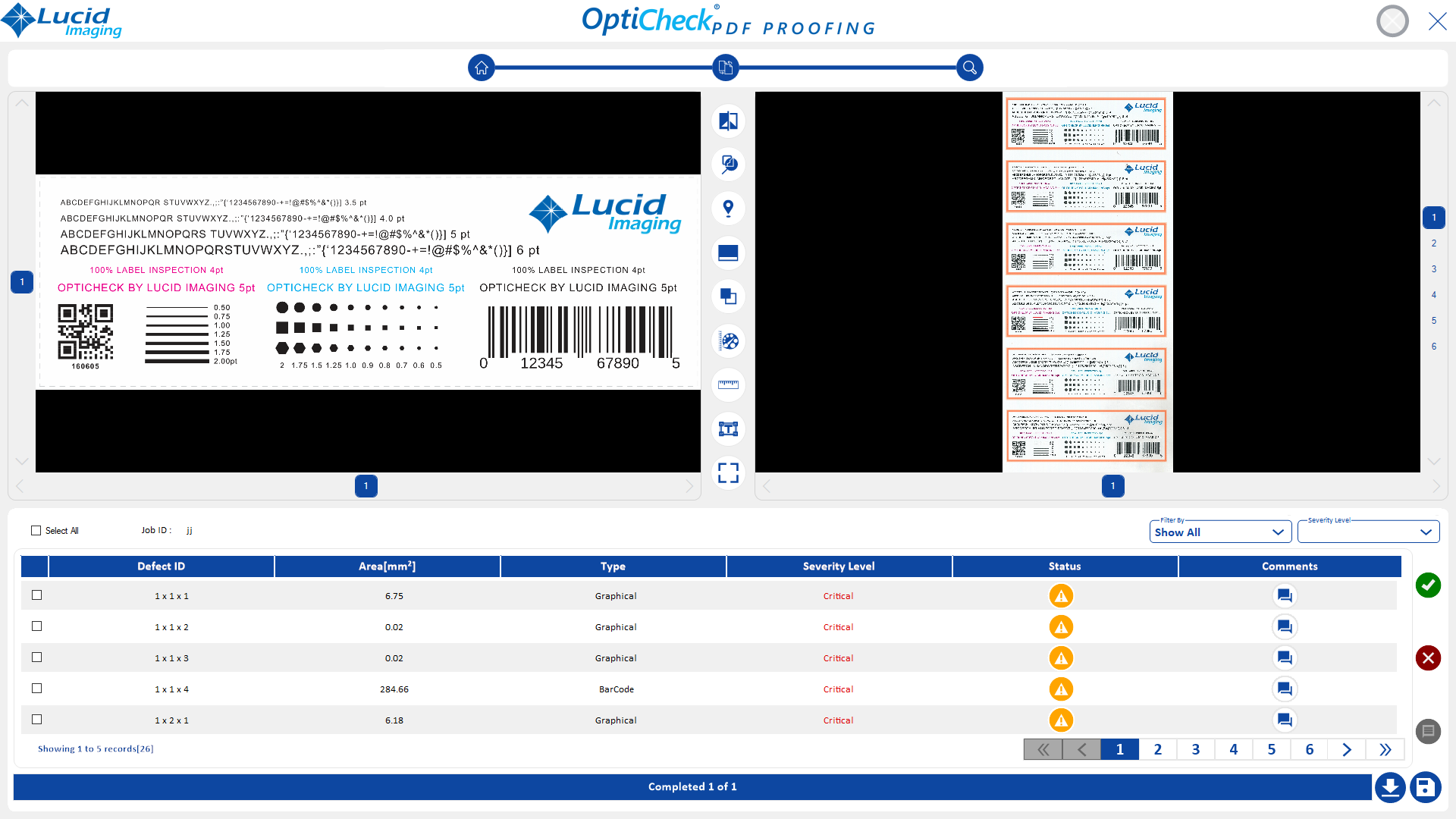Toggle fullscreen view icon
This screenshot has width=1456, height=819.
click(728, 473)
